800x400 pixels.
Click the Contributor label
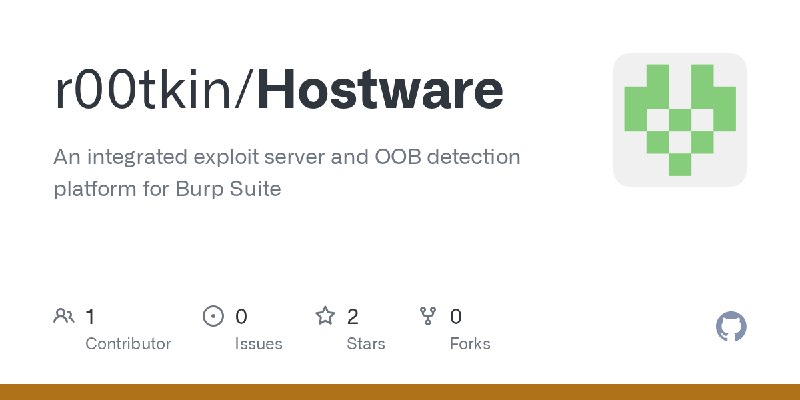[x=128, y=344]
